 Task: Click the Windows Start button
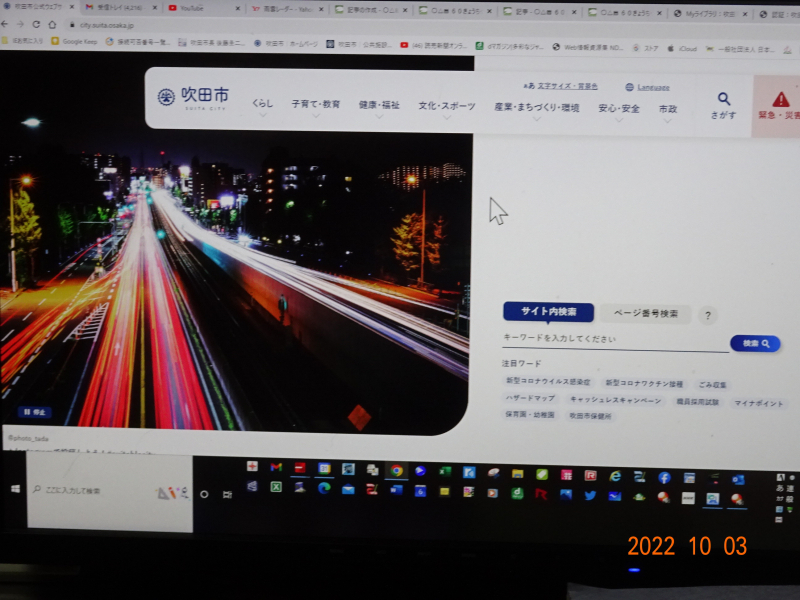(x=15, y=489)
